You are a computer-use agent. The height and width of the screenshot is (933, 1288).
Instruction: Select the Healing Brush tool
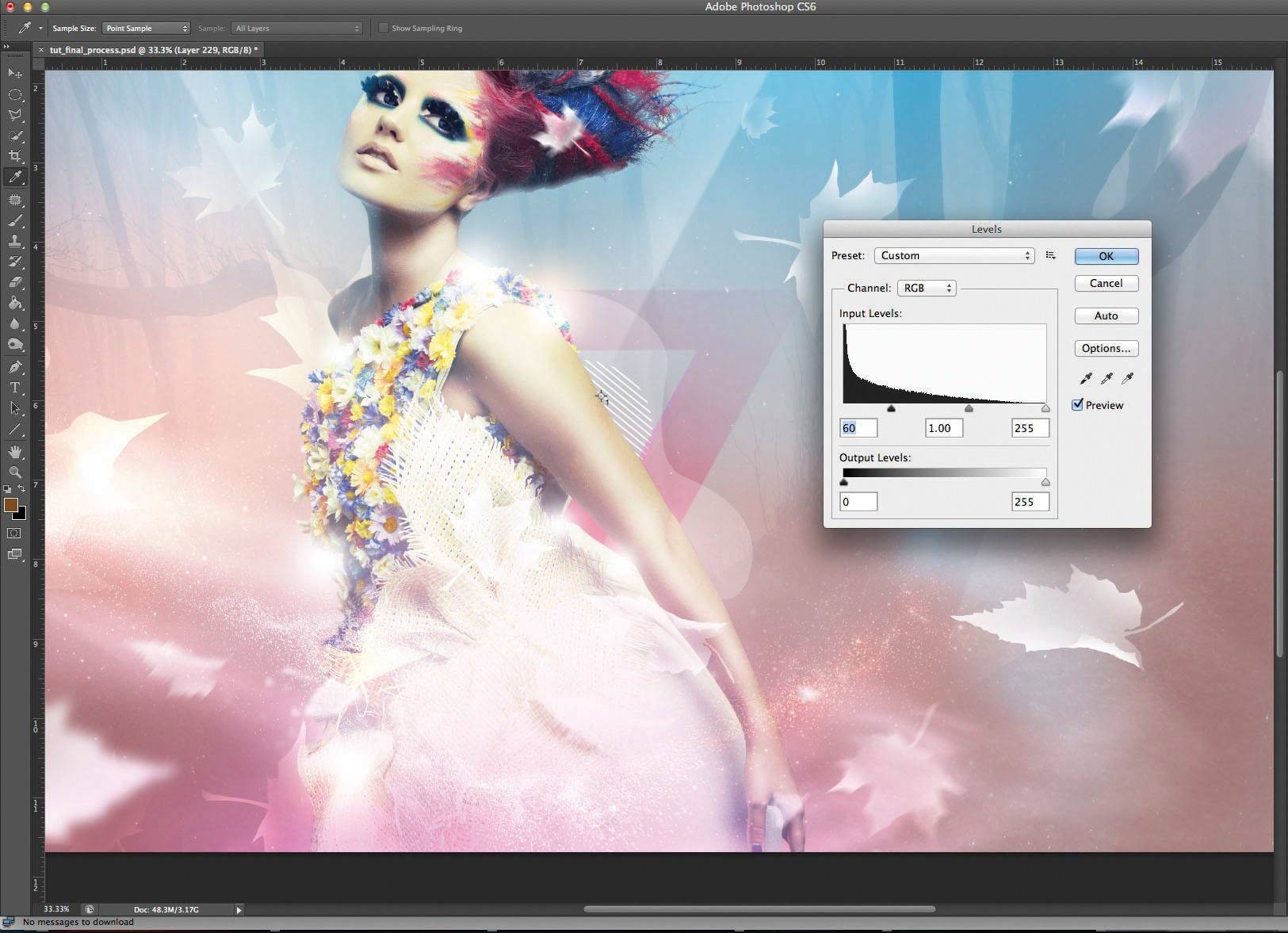pos(15,201)
